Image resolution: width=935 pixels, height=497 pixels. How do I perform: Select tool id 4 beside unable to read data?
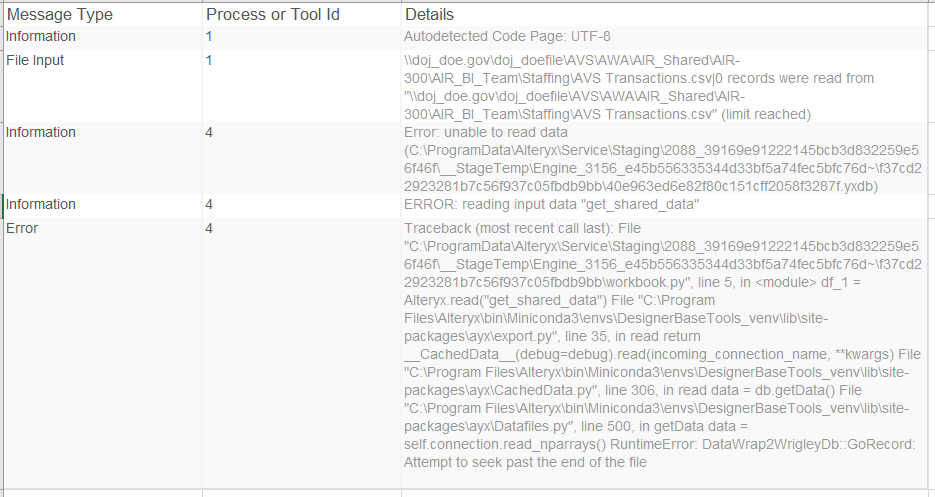coord(209,133)
